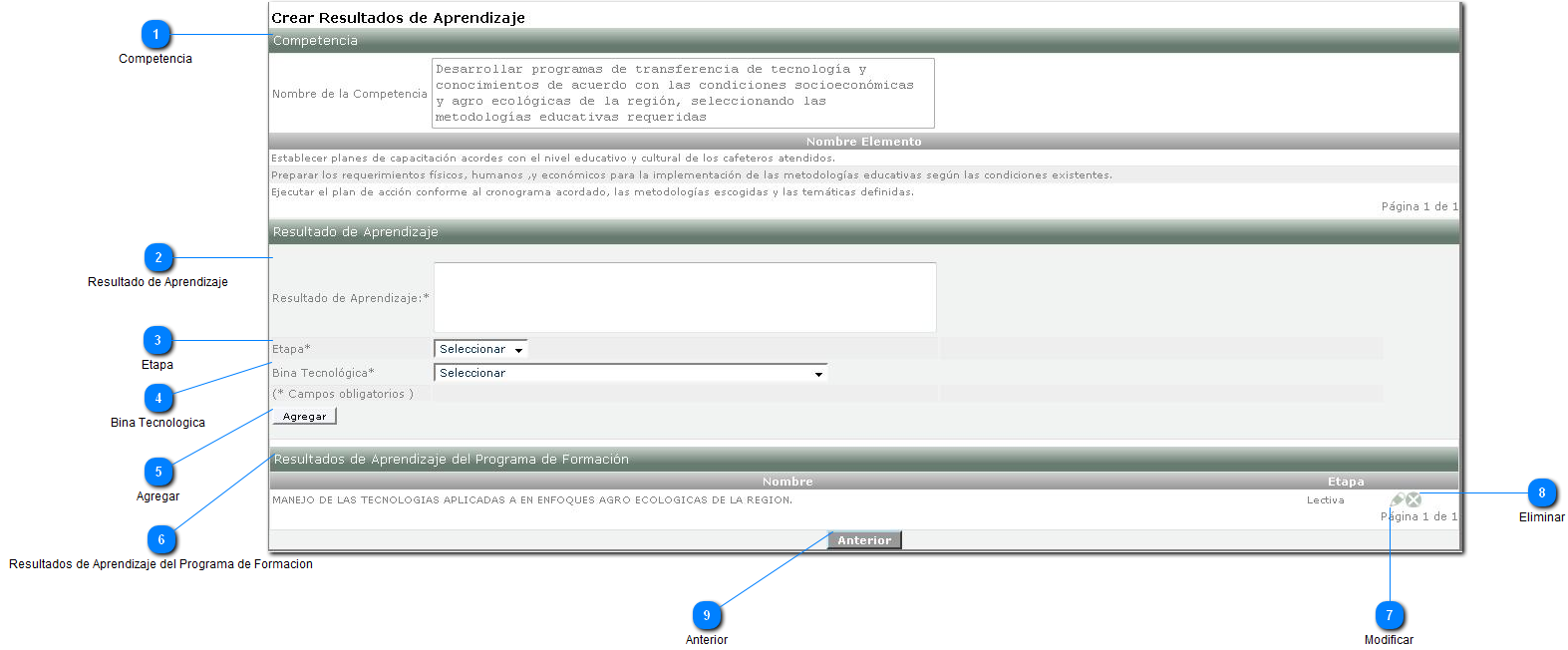Select the row starting 'Establecer planes de capacitación'
The height and width of the screenshot is (650, 1568).
click(864, 158)
